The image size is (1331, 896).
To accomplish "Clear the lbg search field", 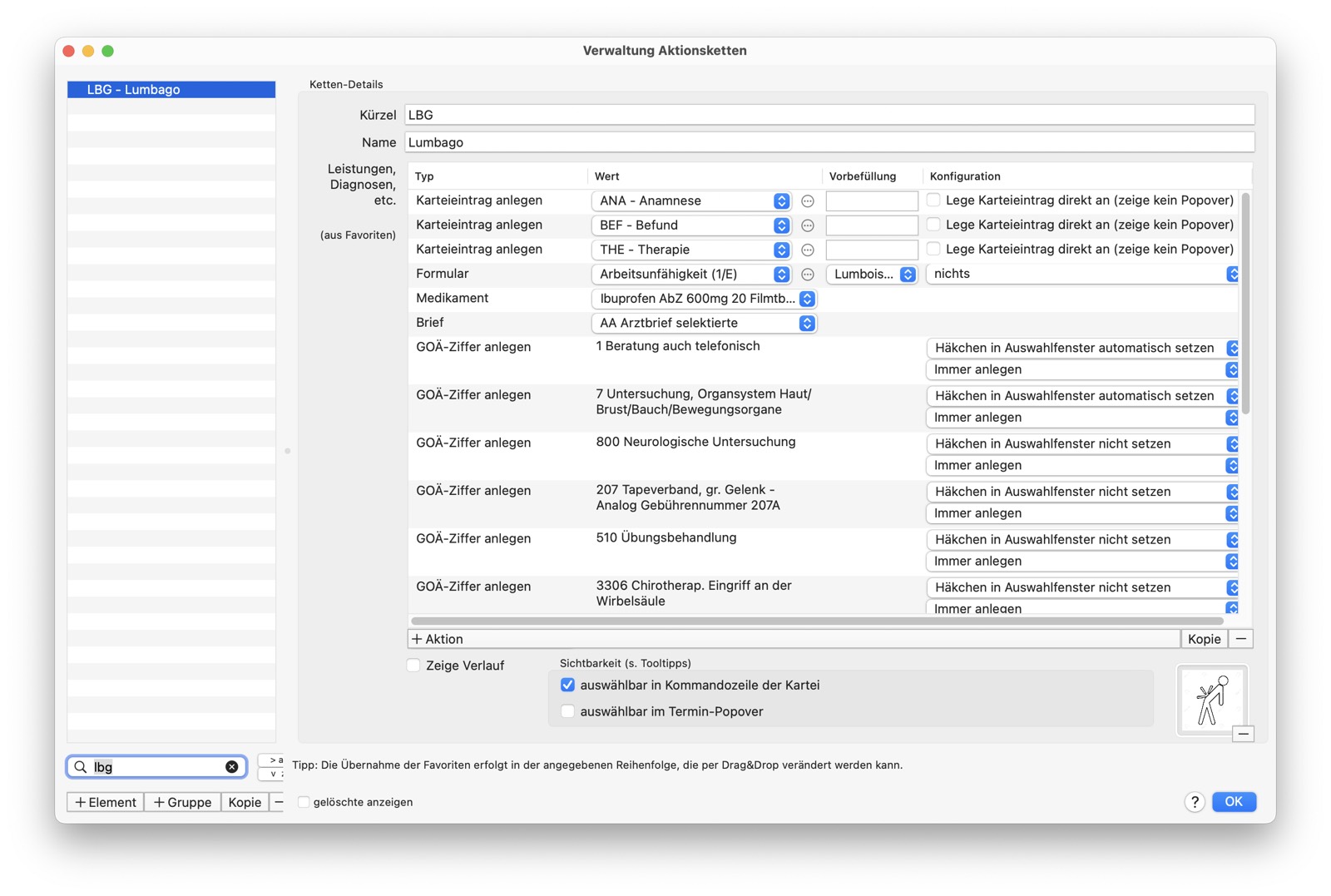I will coord(232,767).
